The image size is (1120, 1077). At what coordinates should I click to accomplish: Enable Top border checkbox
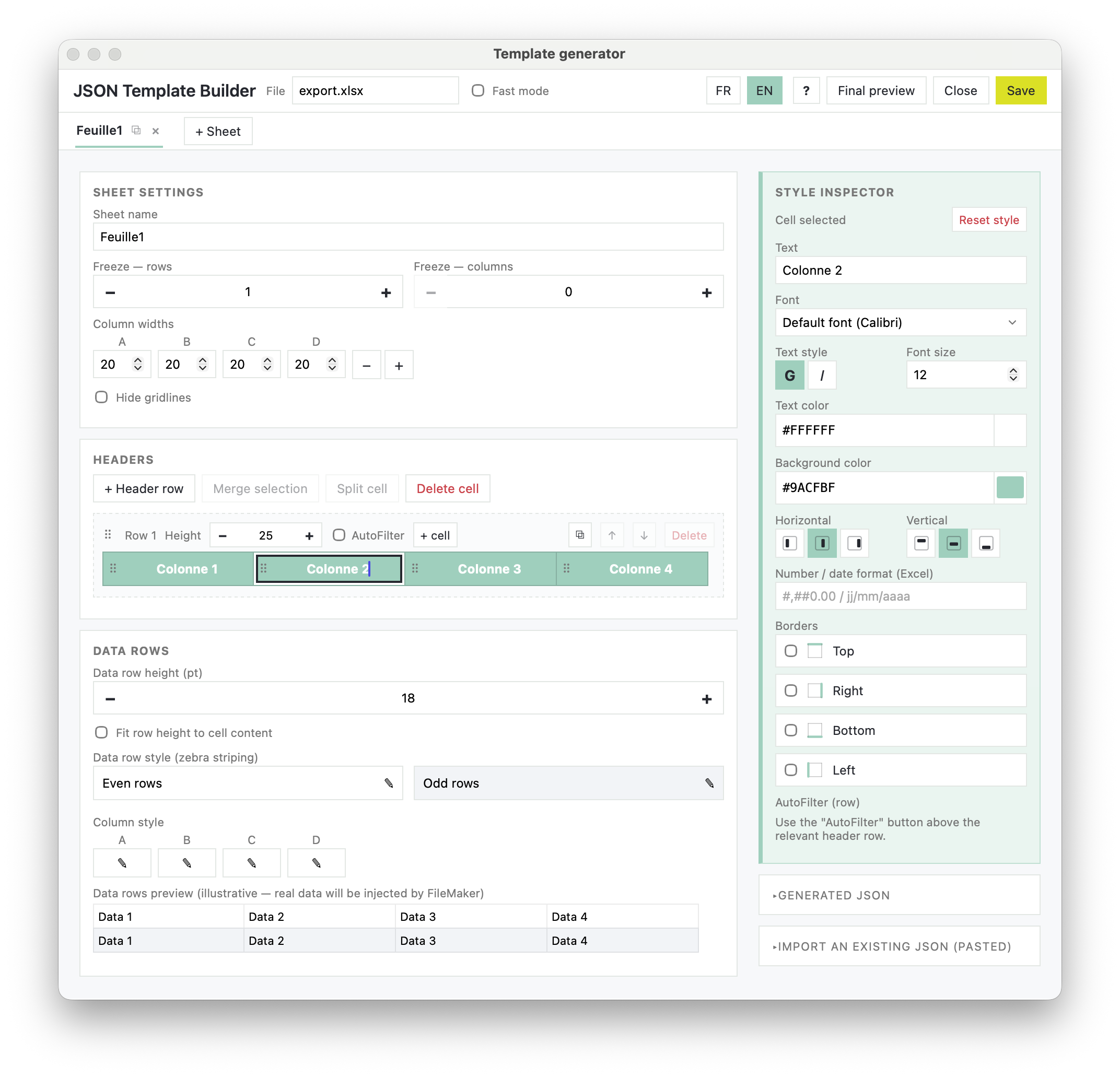coord(791,651)
